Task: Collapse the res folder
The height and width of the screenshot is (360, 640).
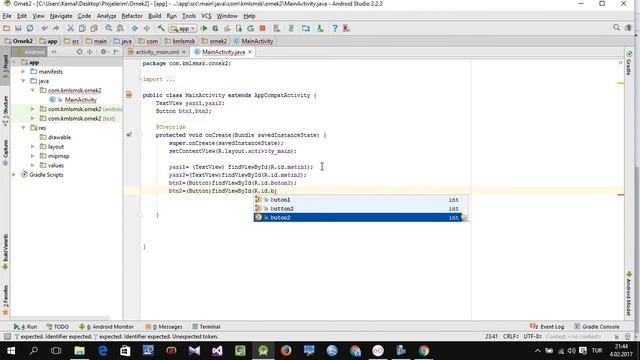Action: [x=24, y=128]
